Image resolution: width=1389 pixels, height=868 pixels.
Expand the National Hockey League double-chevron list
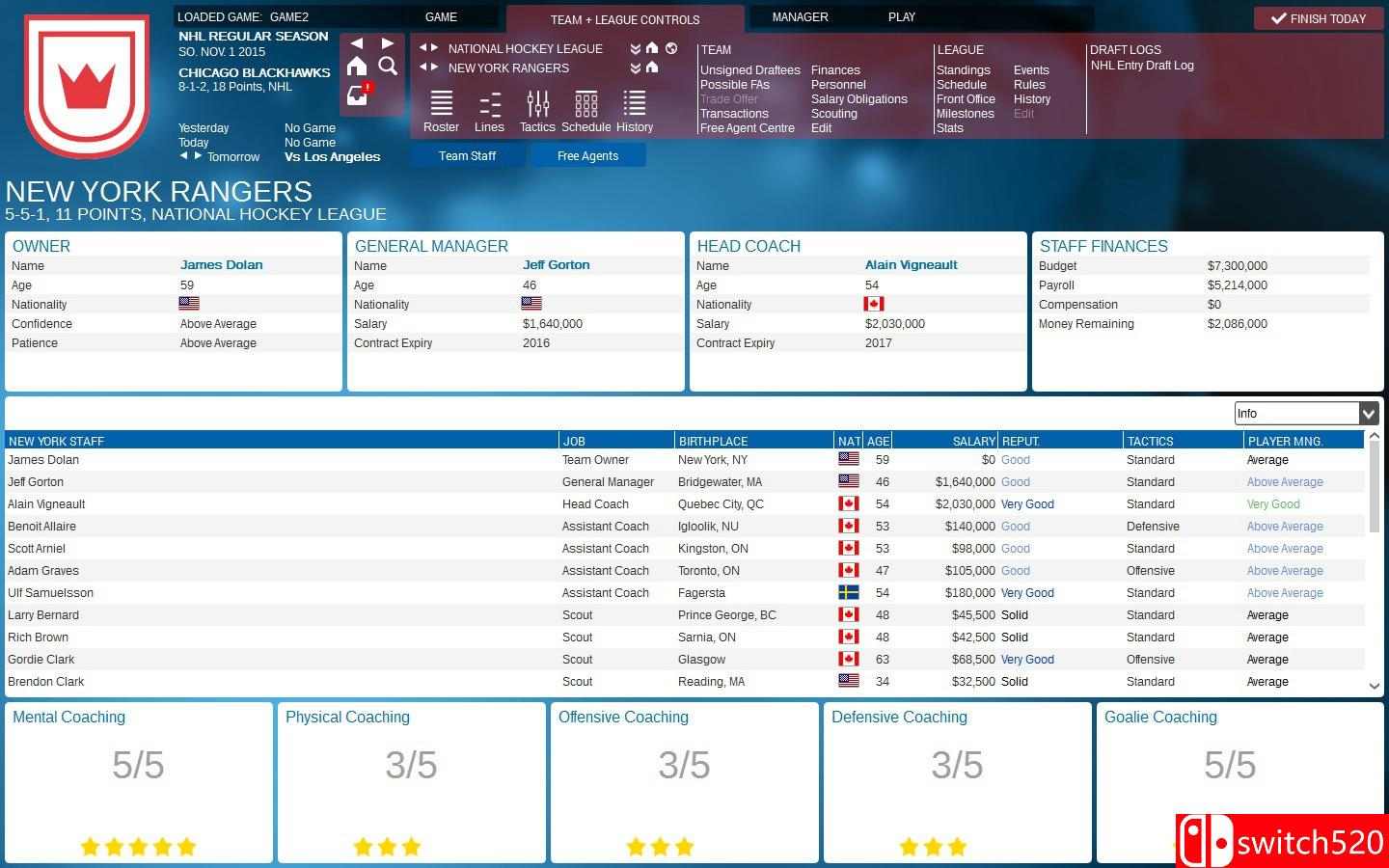[635, 49]
